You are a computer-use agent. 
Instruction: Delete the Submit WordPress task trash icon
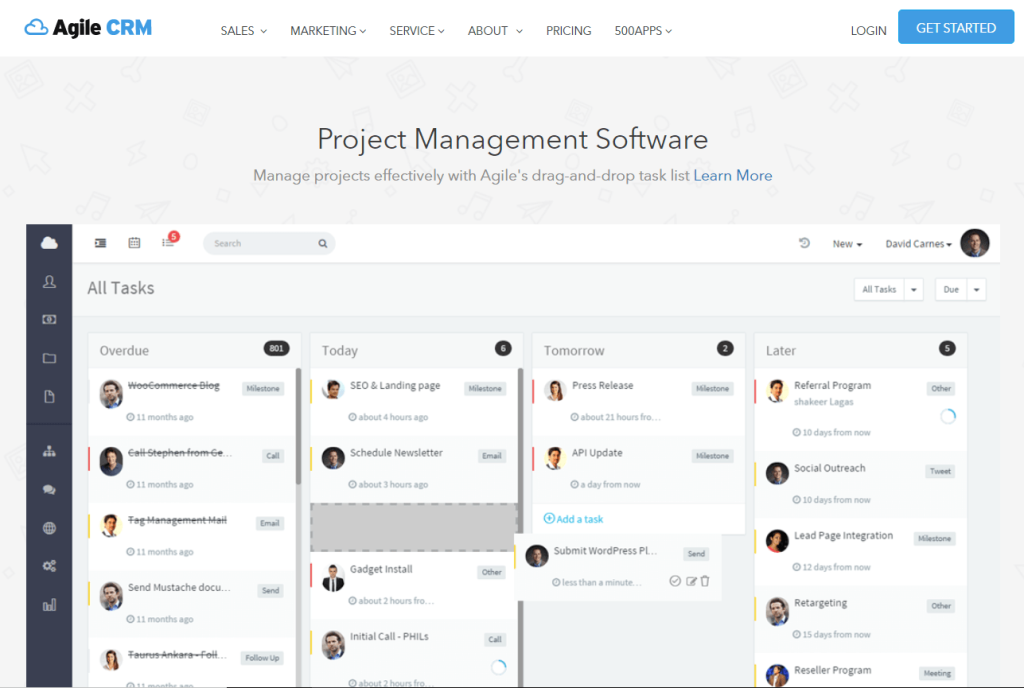[x=705, y=581]
